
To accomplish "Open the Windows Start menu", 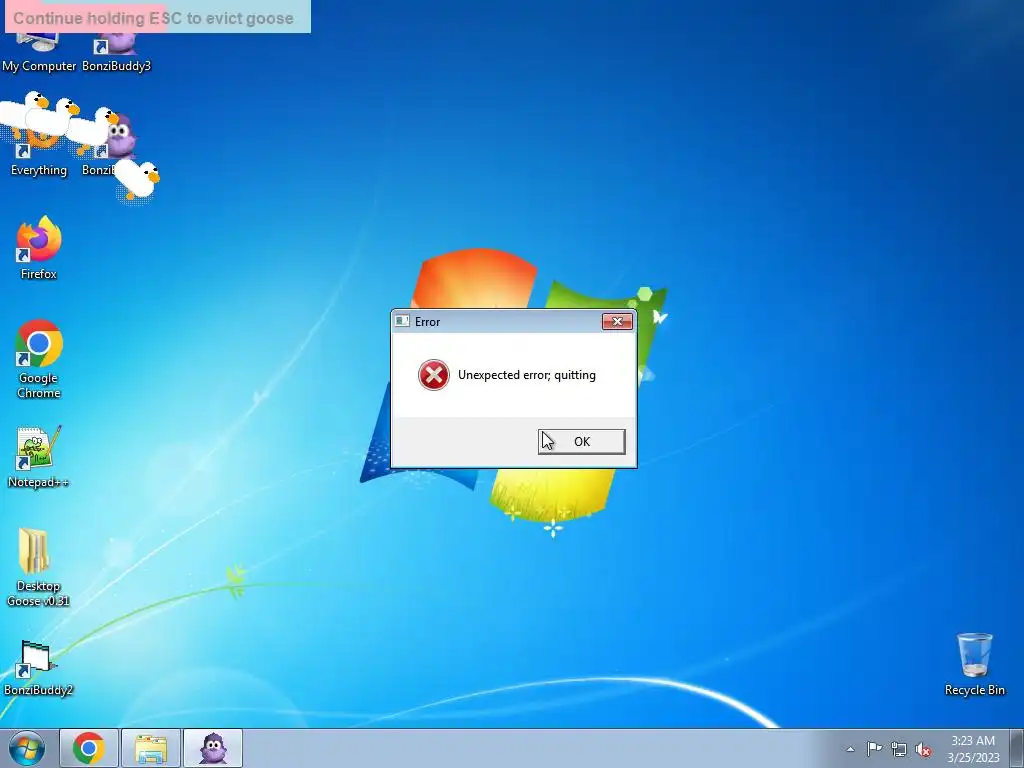I will [x=27, y=748].
